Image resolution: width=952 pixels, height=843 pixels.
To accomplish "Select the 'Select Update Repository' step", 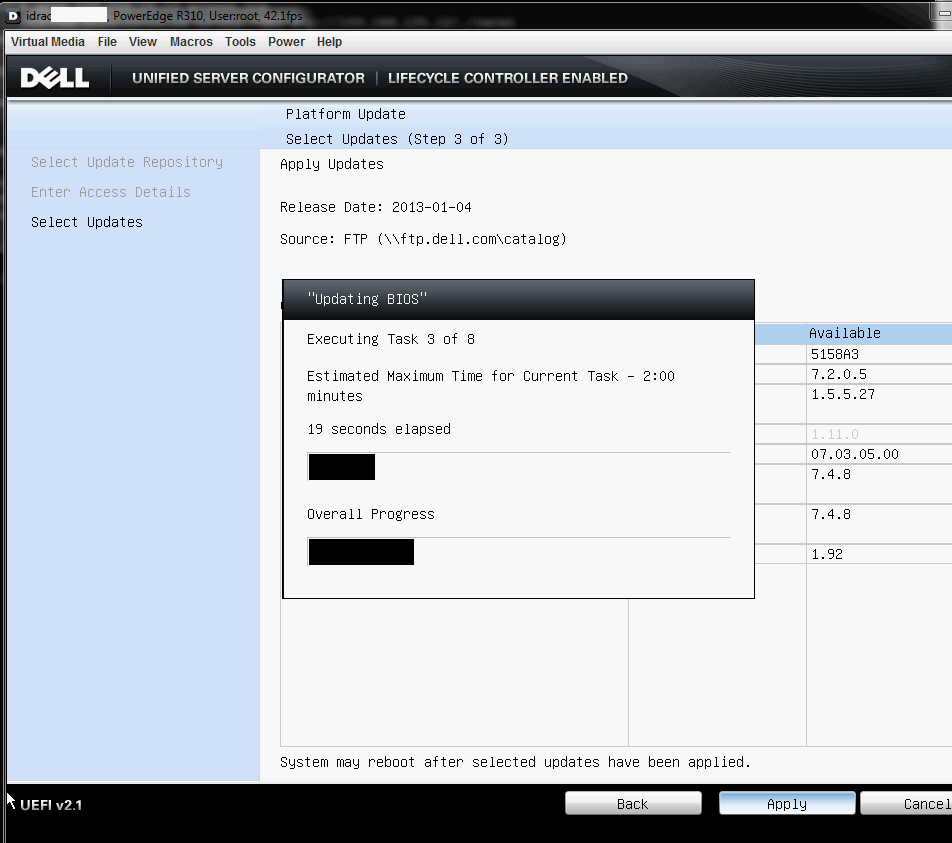I will click(127, 162).
